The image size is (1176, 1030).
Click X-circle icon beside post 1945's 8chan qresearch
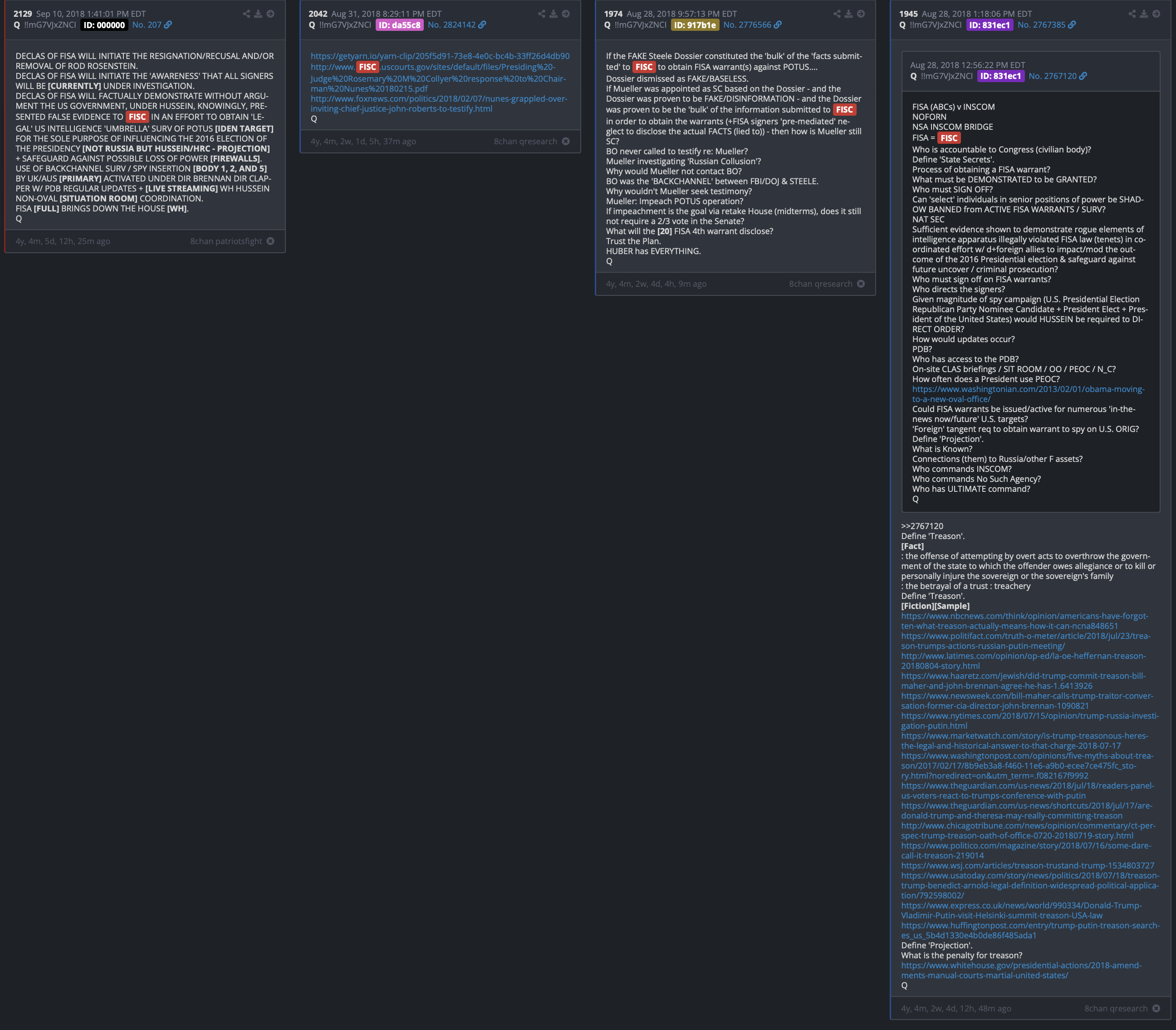(x=1156, y=1009)
